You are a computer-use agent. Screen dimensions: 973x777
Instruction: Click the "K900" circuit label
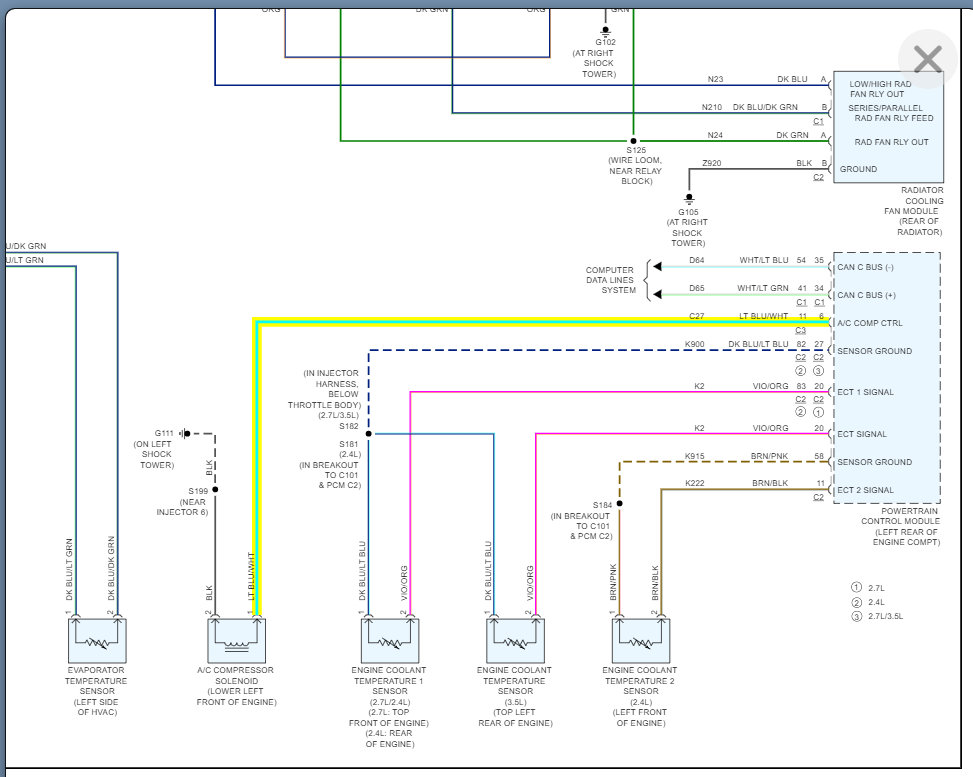(695, 344)
